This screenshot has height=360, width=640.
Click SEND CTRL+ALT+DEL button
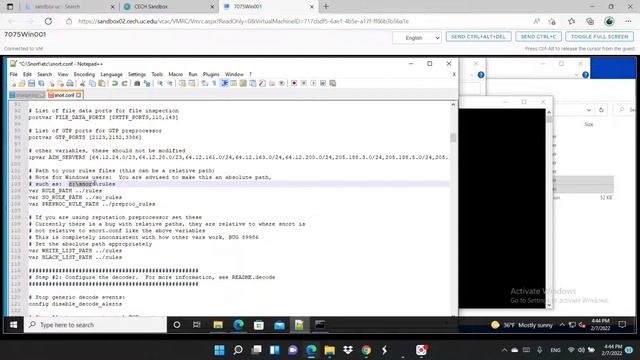[x=478, y=37]
